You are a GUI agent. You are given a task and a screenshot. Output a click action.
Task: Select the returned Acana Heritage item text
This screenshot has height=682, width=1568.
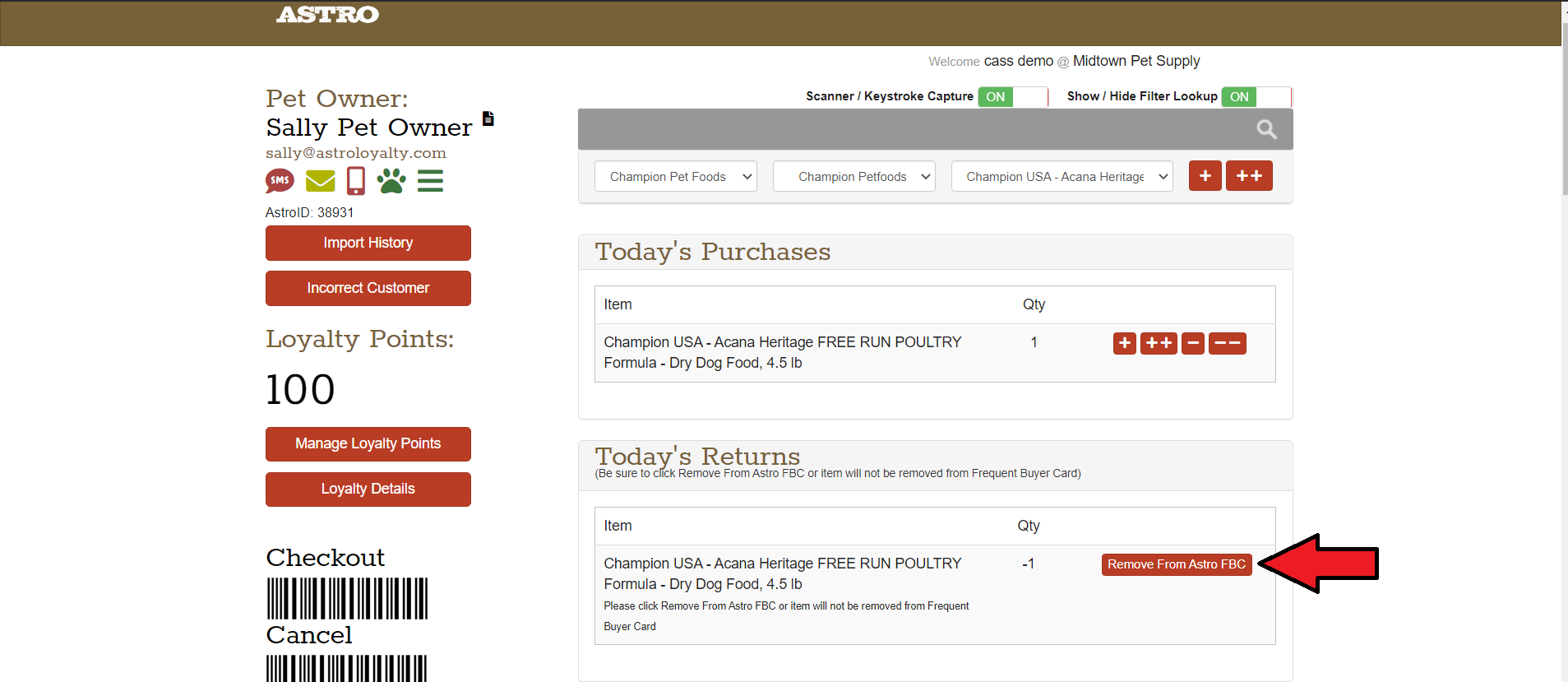coord(783,573)
